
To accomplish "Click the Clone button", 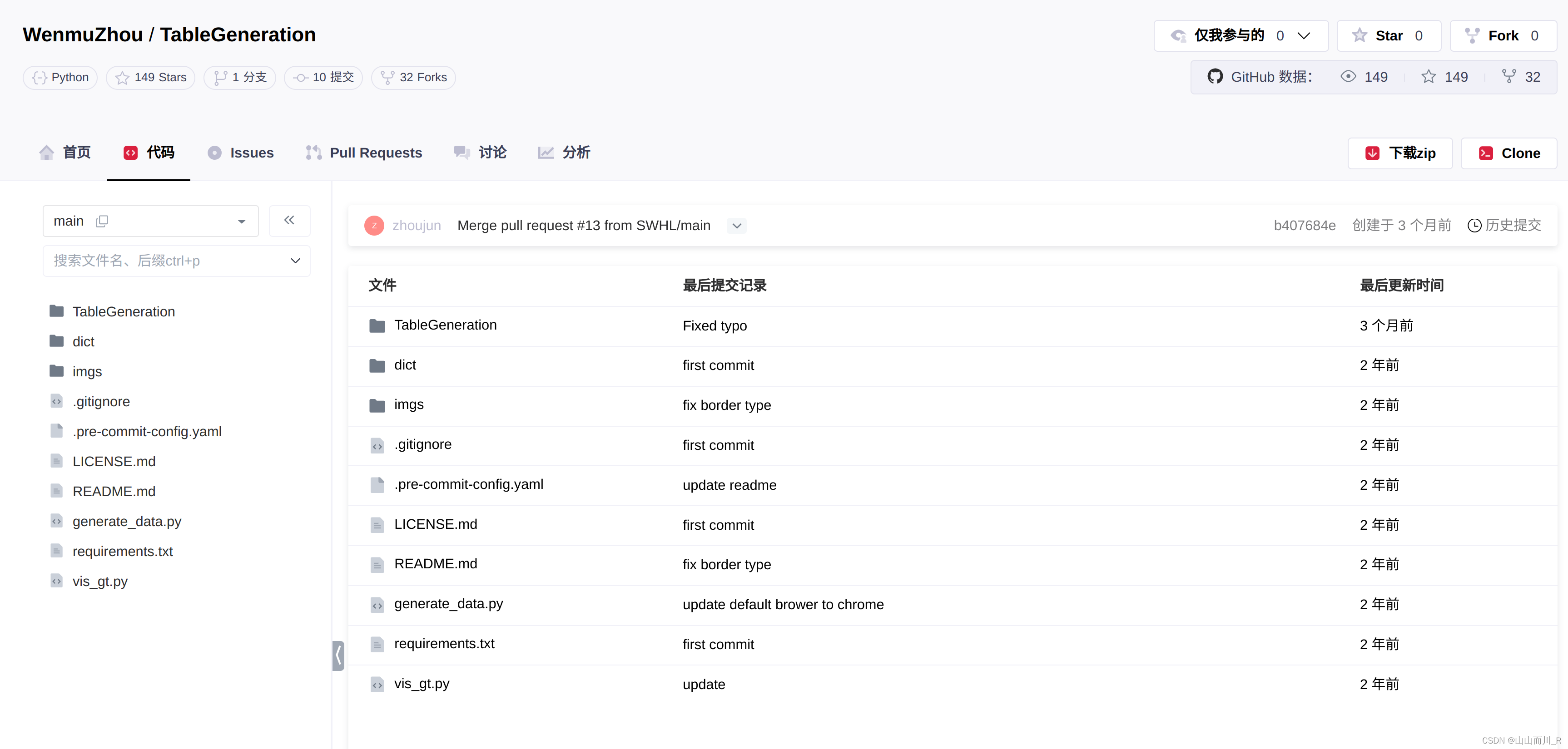I will (x=1508, y=153).
